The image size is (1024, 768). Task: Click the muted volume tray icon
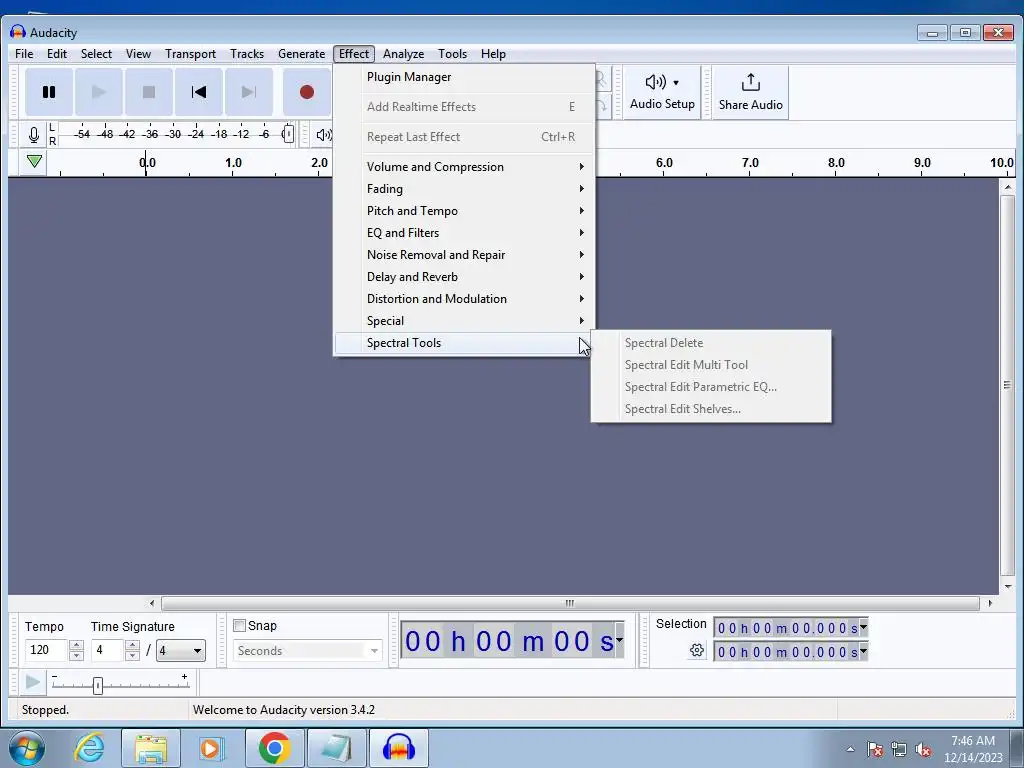point(923,750)
